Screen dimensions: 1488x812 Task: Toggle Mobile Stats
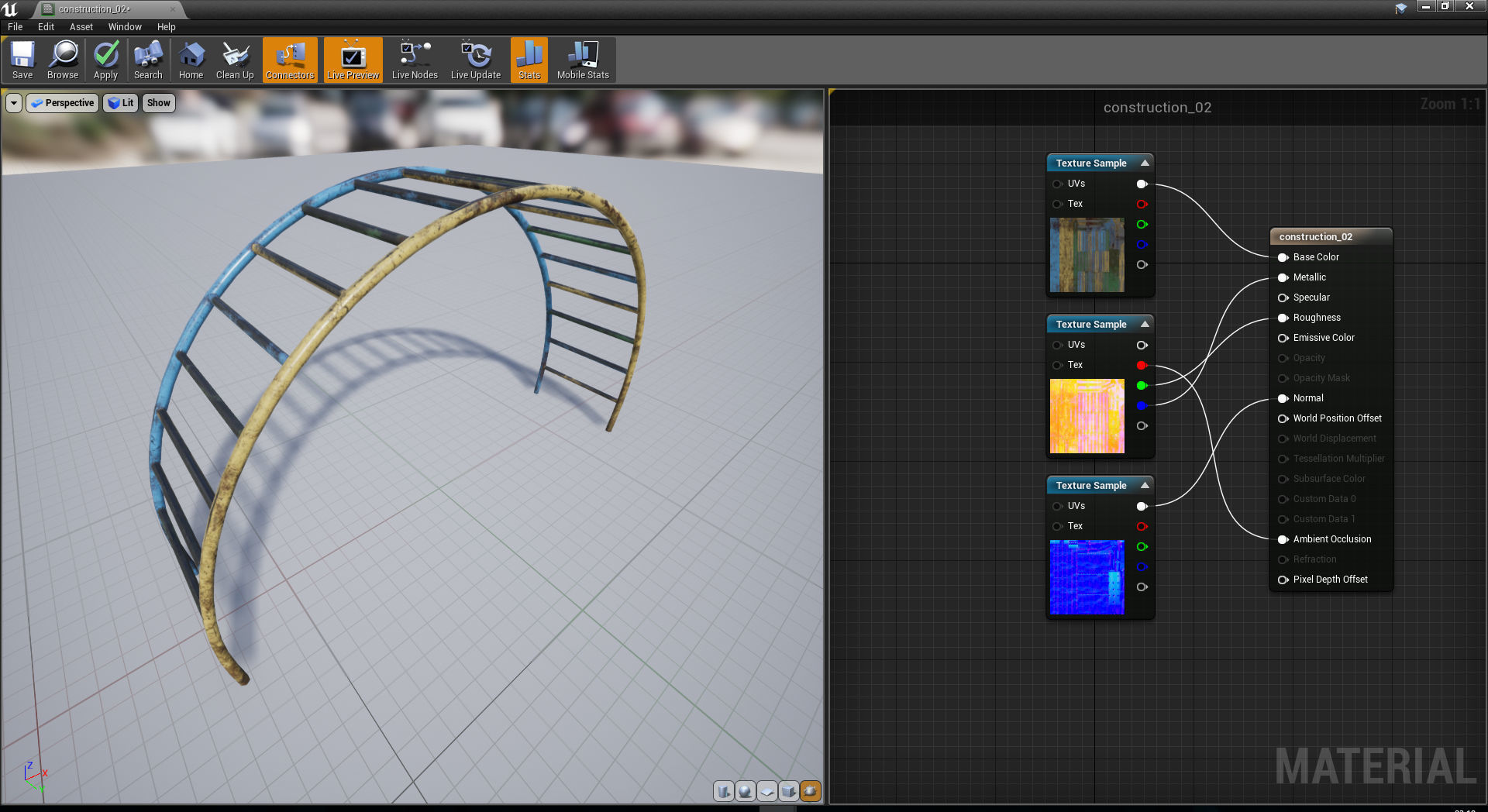(x=583, y=60)
